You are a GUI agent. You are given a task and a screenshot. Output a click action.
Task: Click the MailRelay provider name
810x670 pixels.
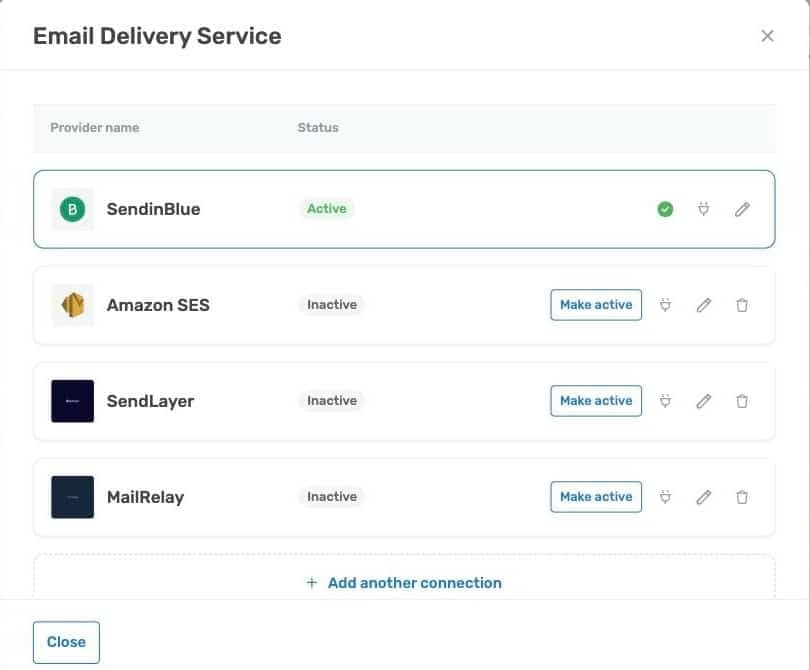point(145,497)
